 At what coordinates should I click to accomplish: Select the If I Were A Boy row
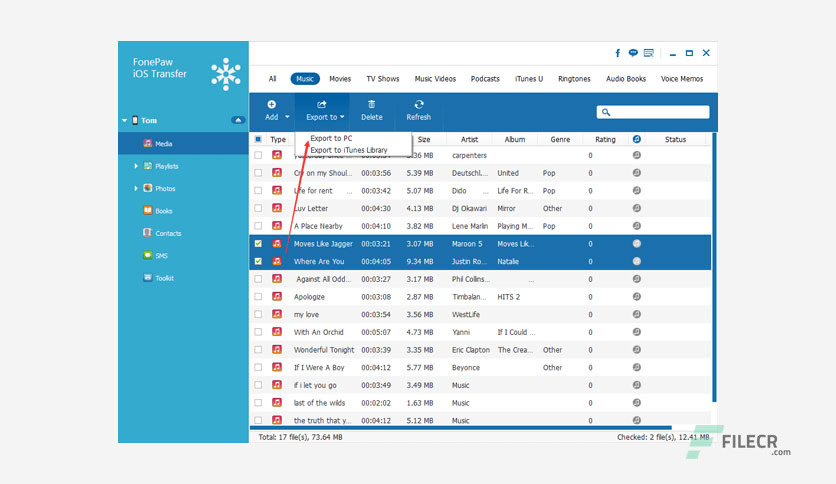(480, 367)
